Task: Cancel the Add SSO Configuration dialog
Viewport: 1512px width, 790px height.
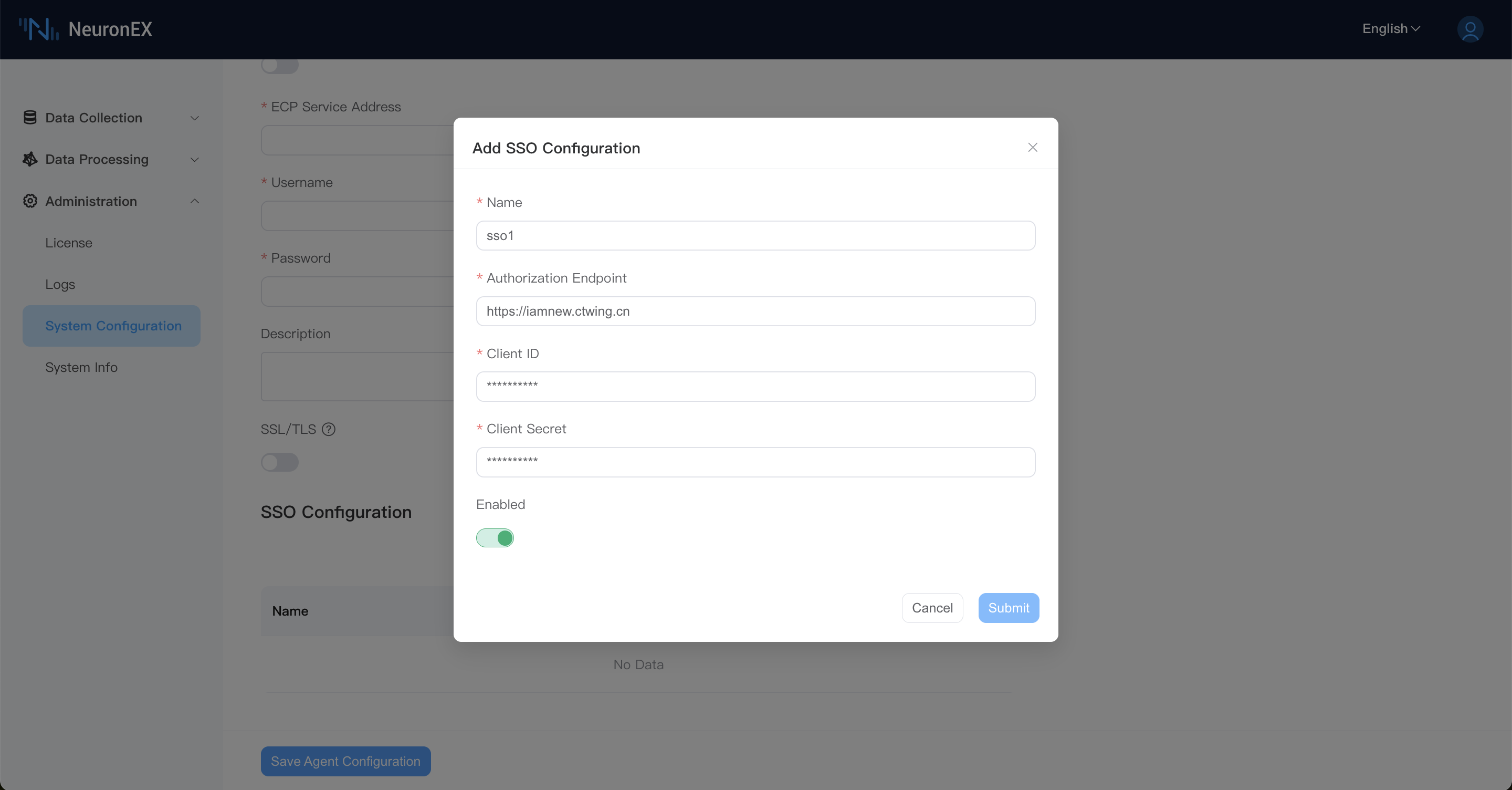Action: tap(932, 608)
